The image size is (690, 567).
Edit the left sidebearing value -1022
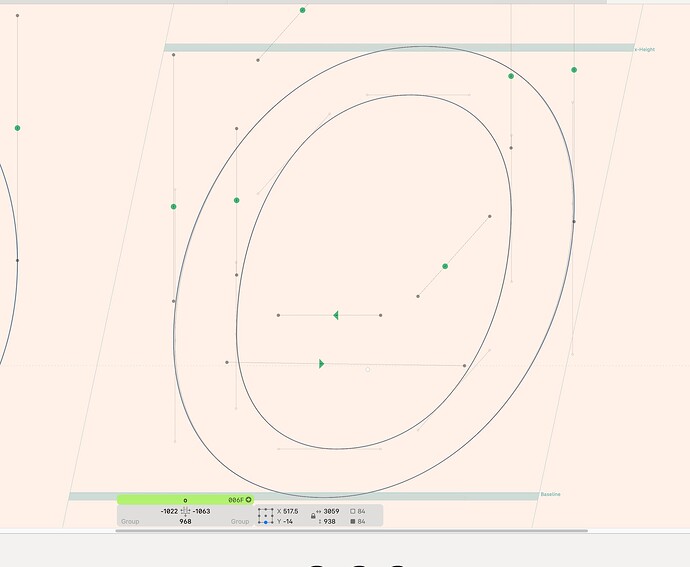coord(169,511)
